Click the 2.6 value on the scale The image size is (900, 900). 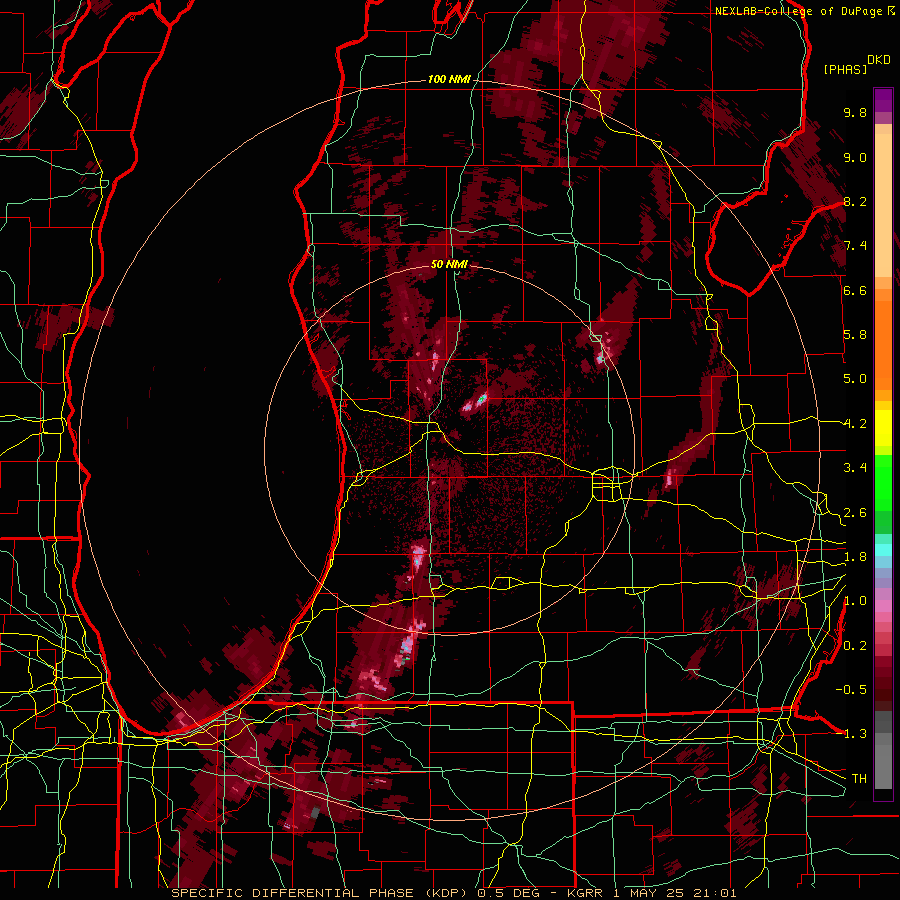click(855, 513)
